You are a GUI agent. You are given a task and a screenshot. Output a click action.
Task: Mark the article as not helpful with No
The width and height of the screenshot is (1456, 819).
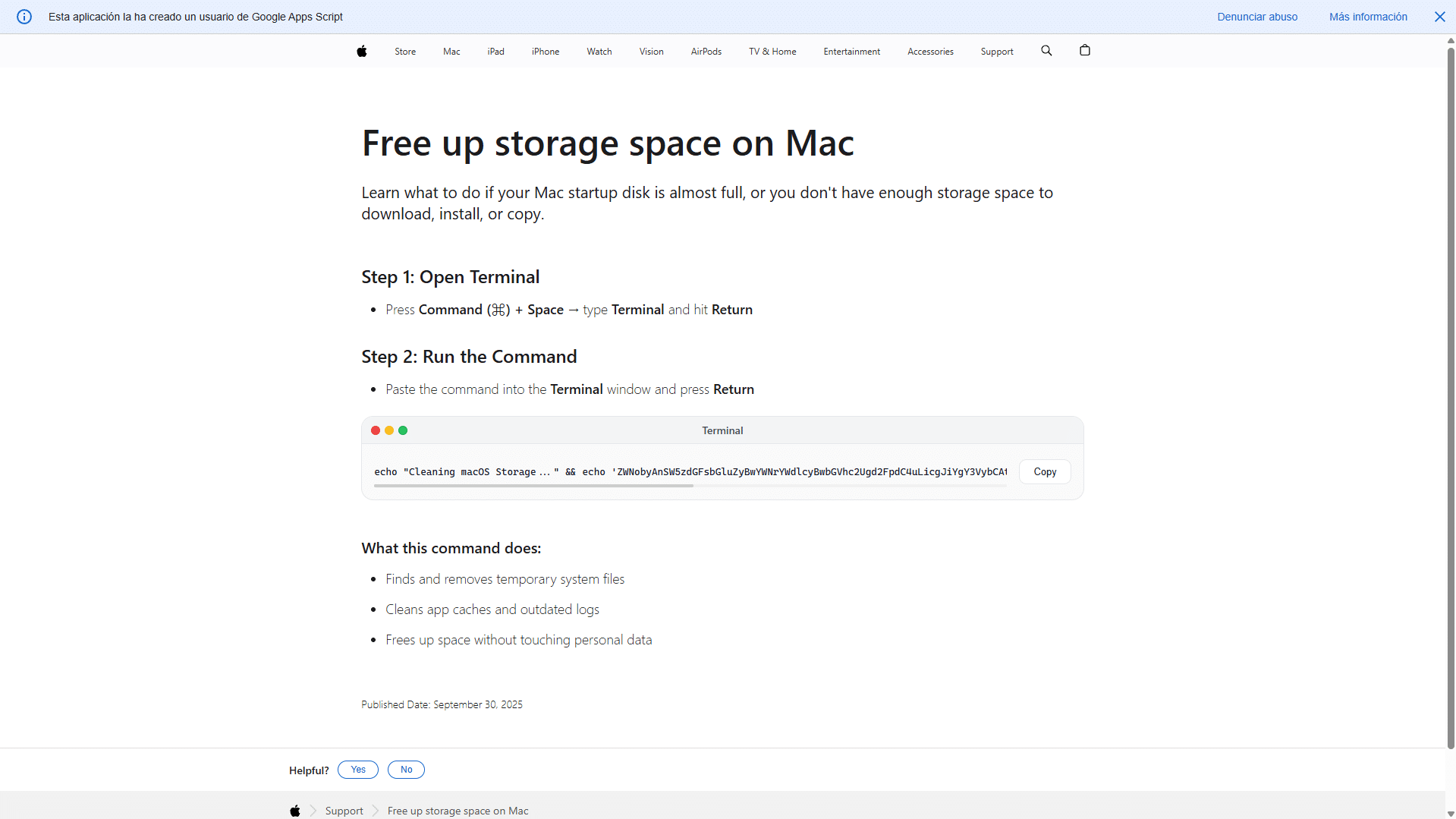tap(406, 769)
